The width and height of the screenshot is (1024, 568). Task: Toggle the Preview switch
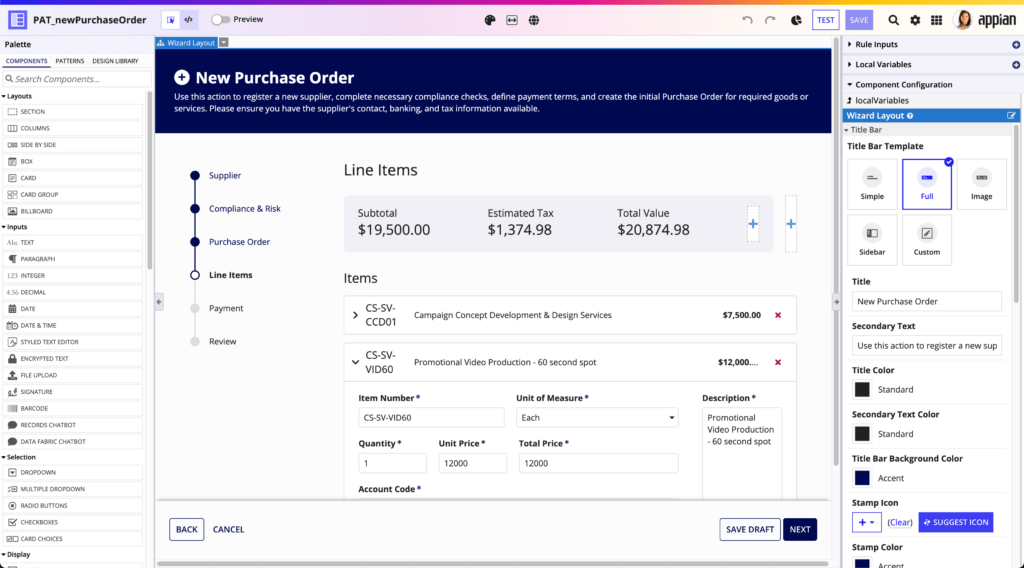pyautogui.click(x=220, y=20)
